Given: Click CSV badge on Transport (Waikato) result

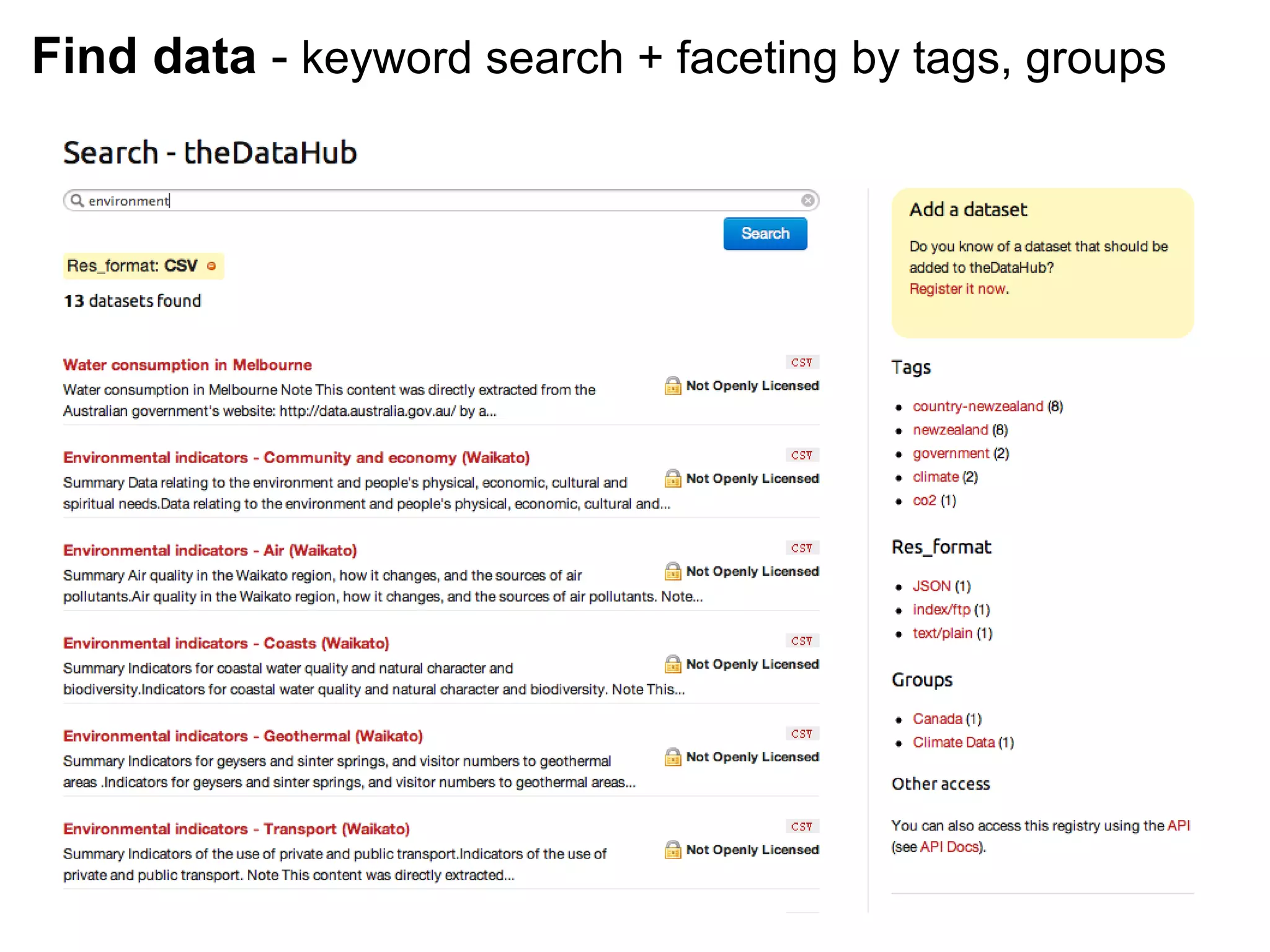Looking at the screenshot, I should [802, 826].
